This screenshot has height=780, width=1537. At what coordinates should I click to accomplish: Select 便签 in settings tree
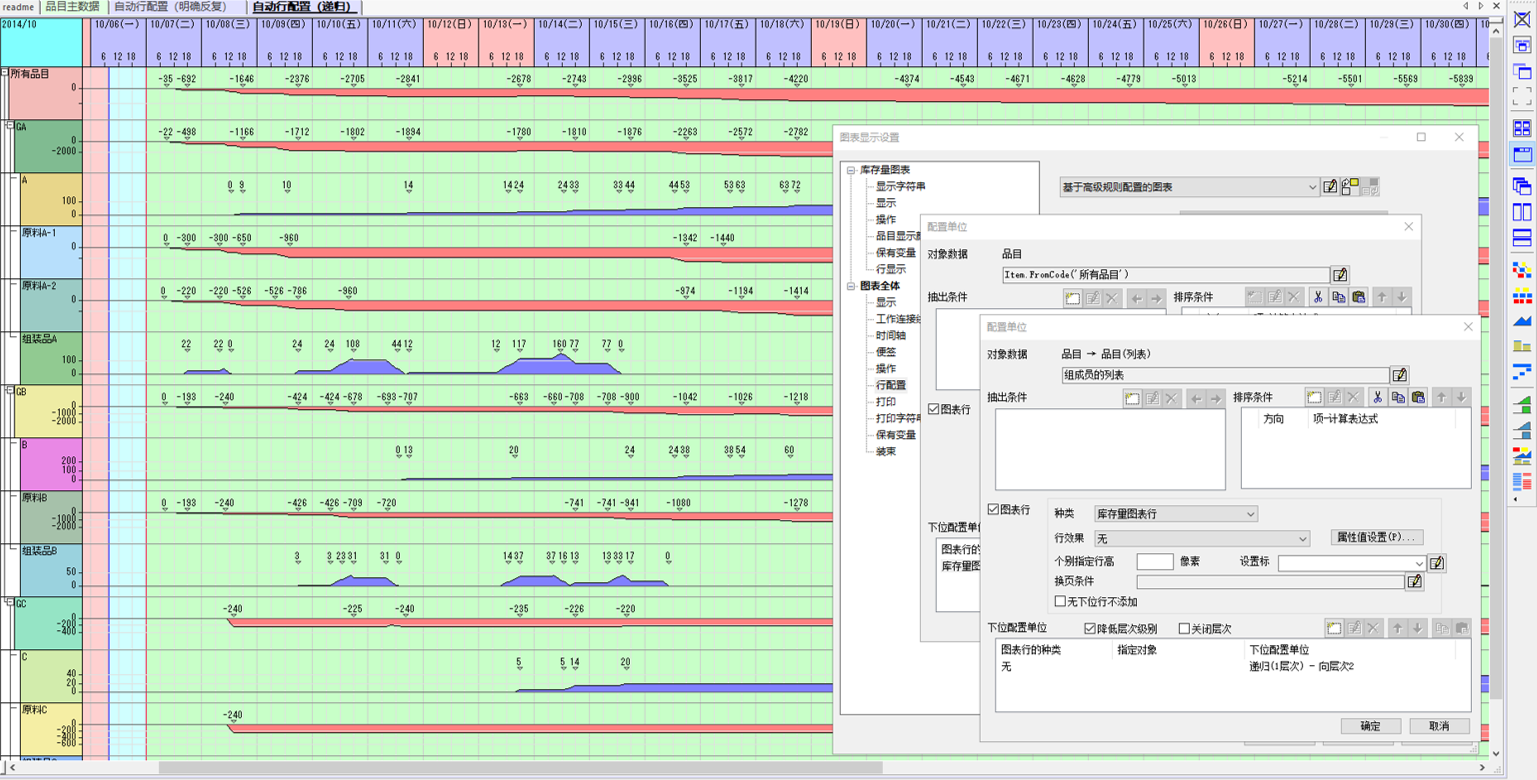pos(886,352)
